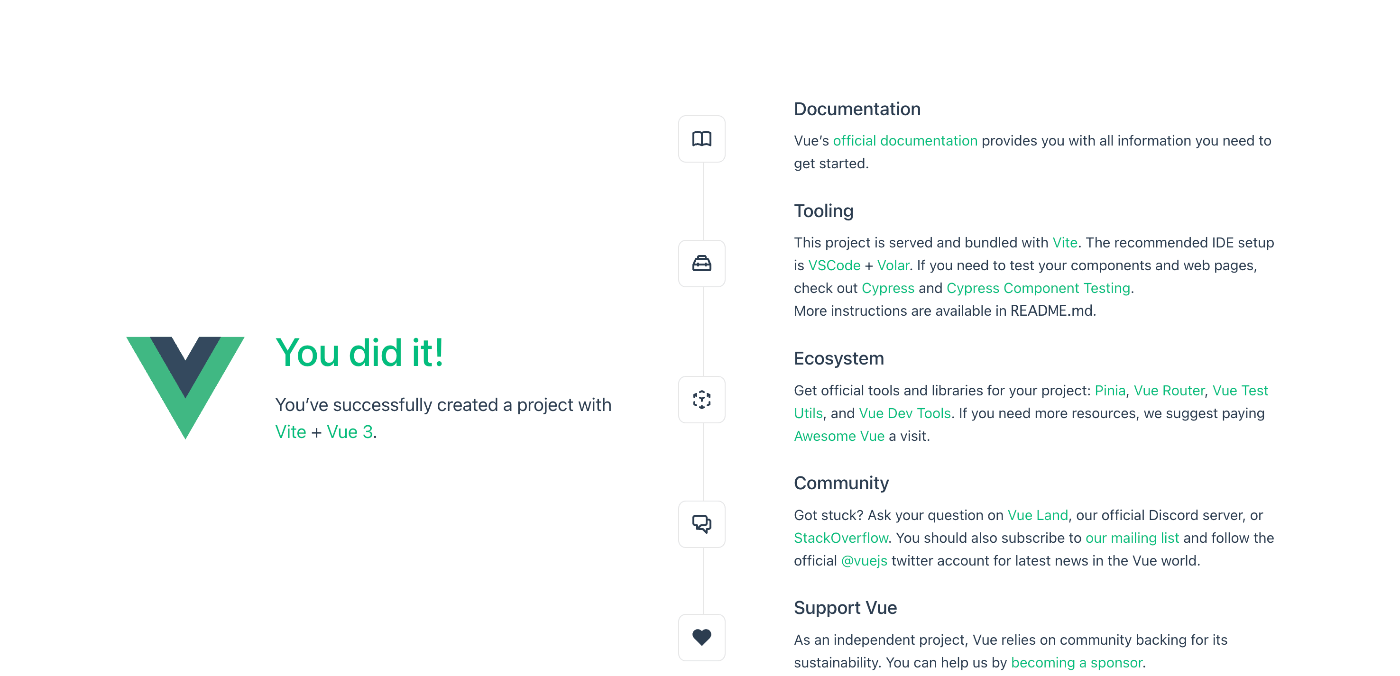
Task: Visit the Awesome Vue link
Action: click(839, 437)
